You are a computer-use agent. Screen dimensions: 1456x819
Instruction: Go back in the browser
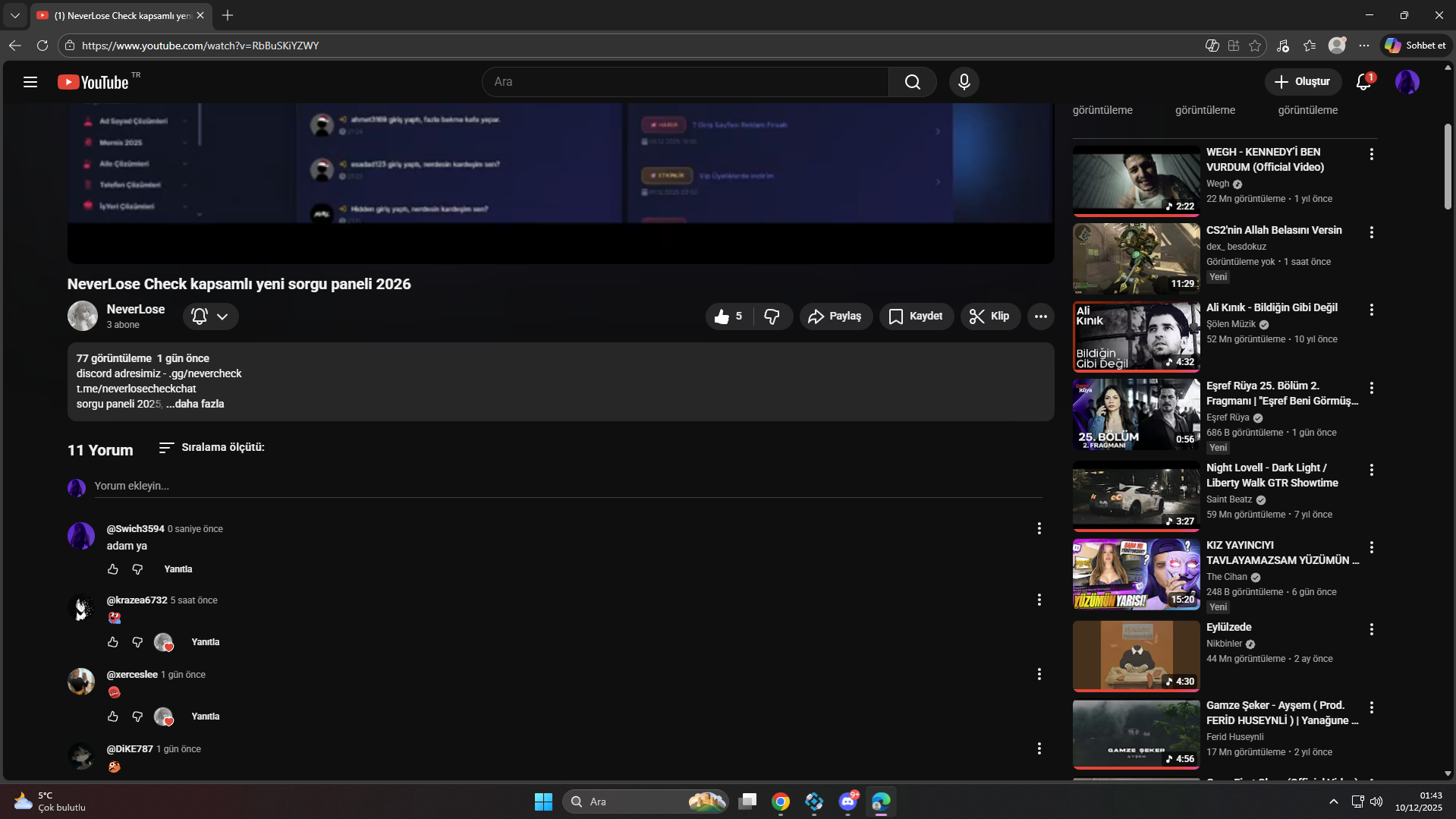click(x=15, y=46)
